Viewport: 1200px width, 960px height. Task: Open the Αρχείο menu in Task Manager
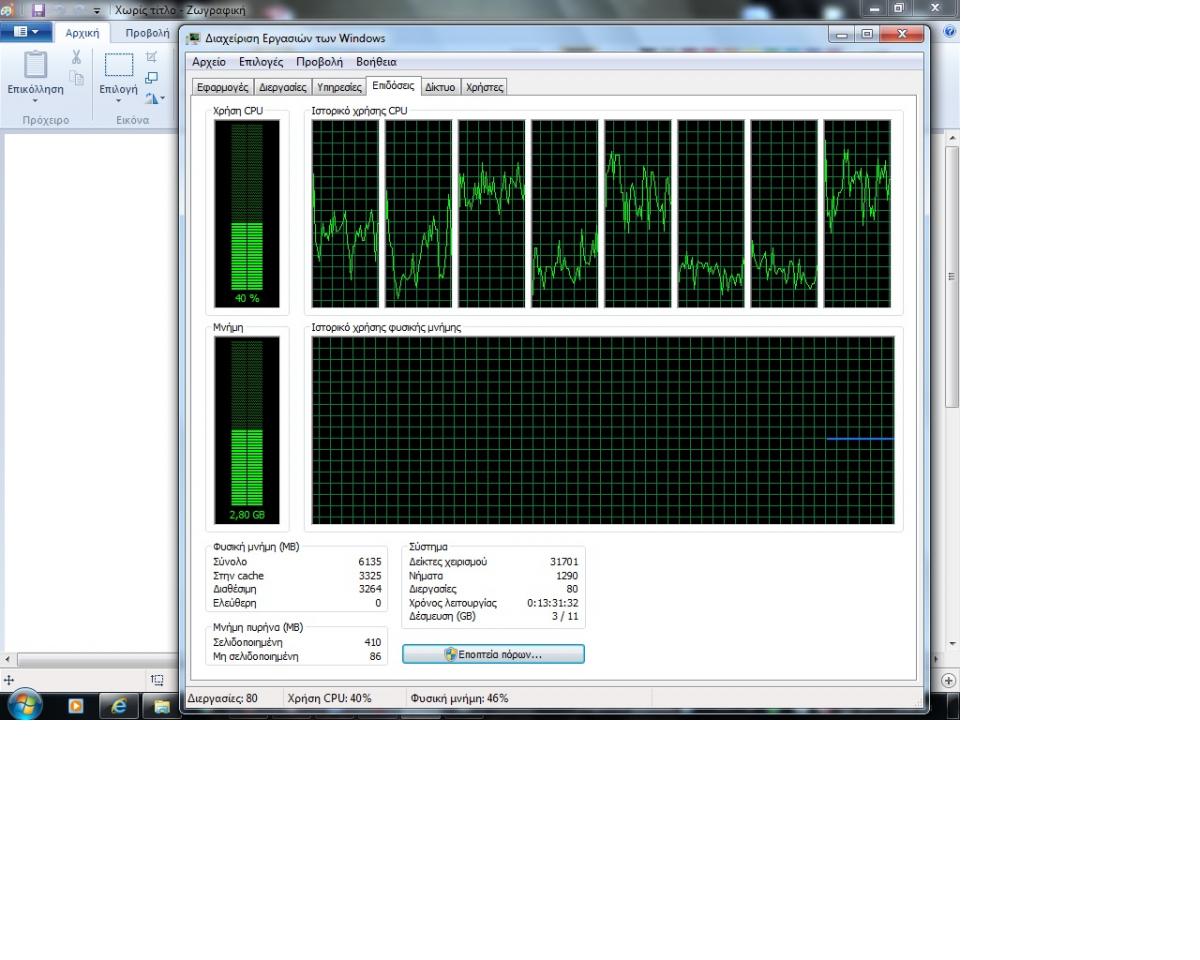(209, 62)
